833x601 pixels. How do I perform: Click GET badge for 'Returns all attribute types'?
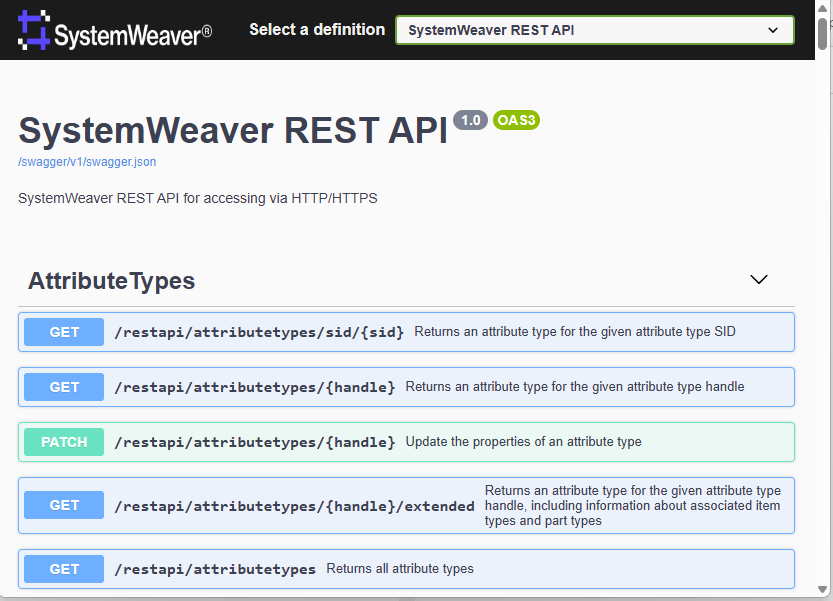[64, 569]
